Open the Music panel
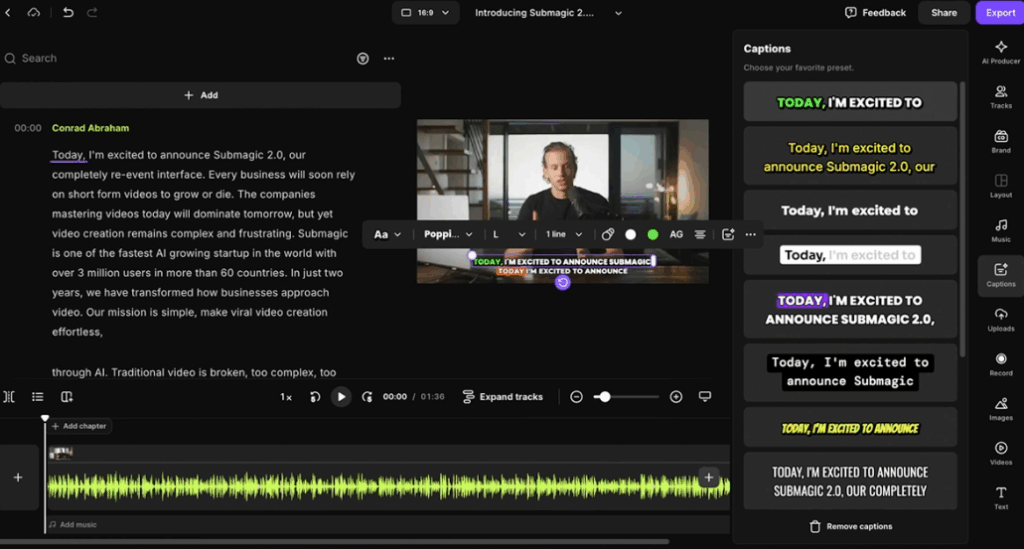This screenshot has height=549, width=1024. point(1000,230)
